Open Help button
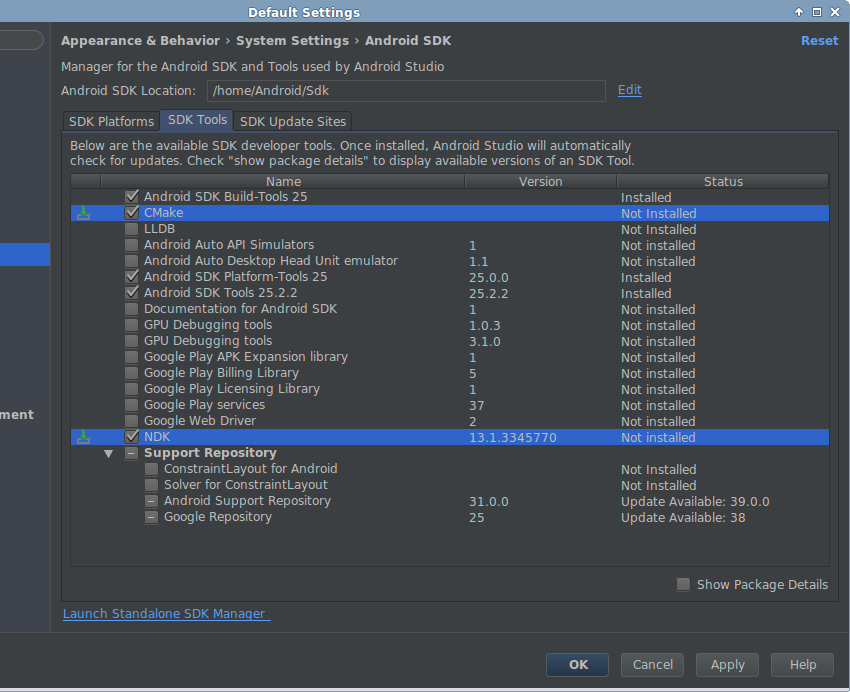Image resolution: width=850 pixels, height=692 pixels. (x=802, y=664)
